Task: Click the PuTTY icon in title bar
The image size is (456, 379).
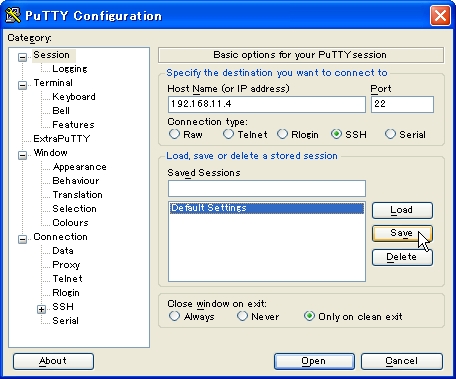Action: 13,15
